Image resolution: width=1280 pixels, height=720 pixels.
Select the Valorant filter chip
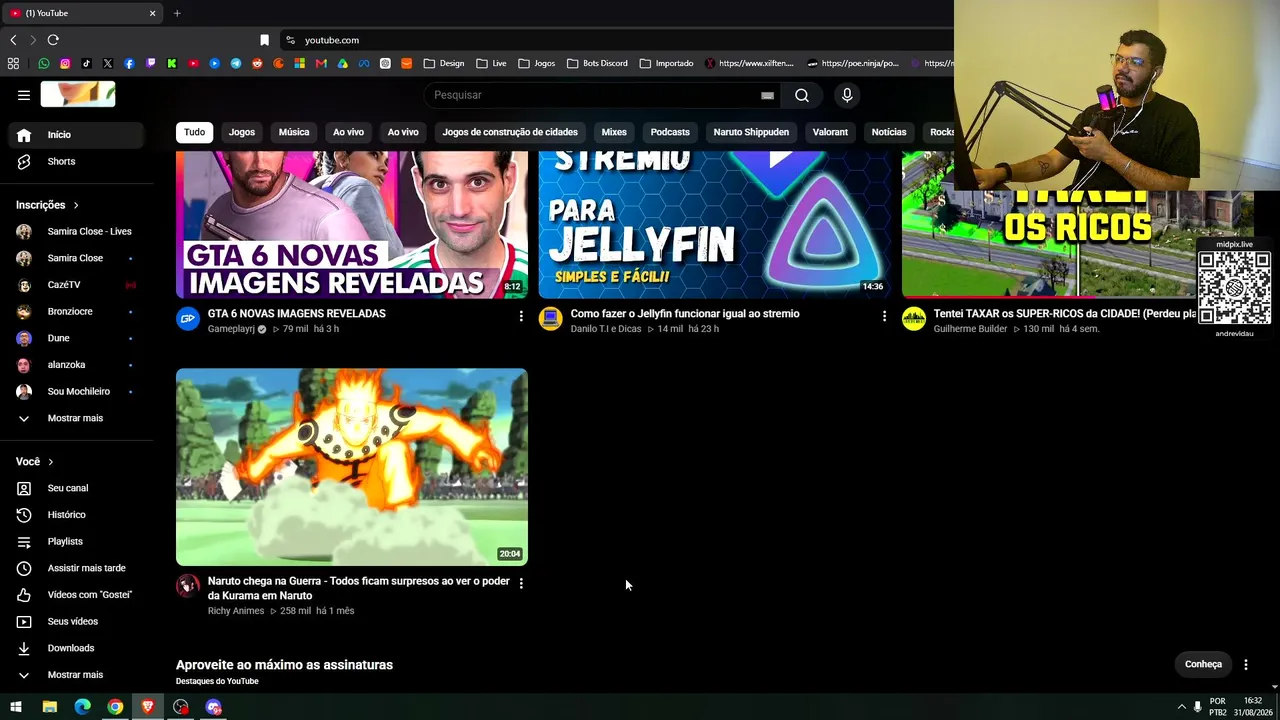[830, 132]
